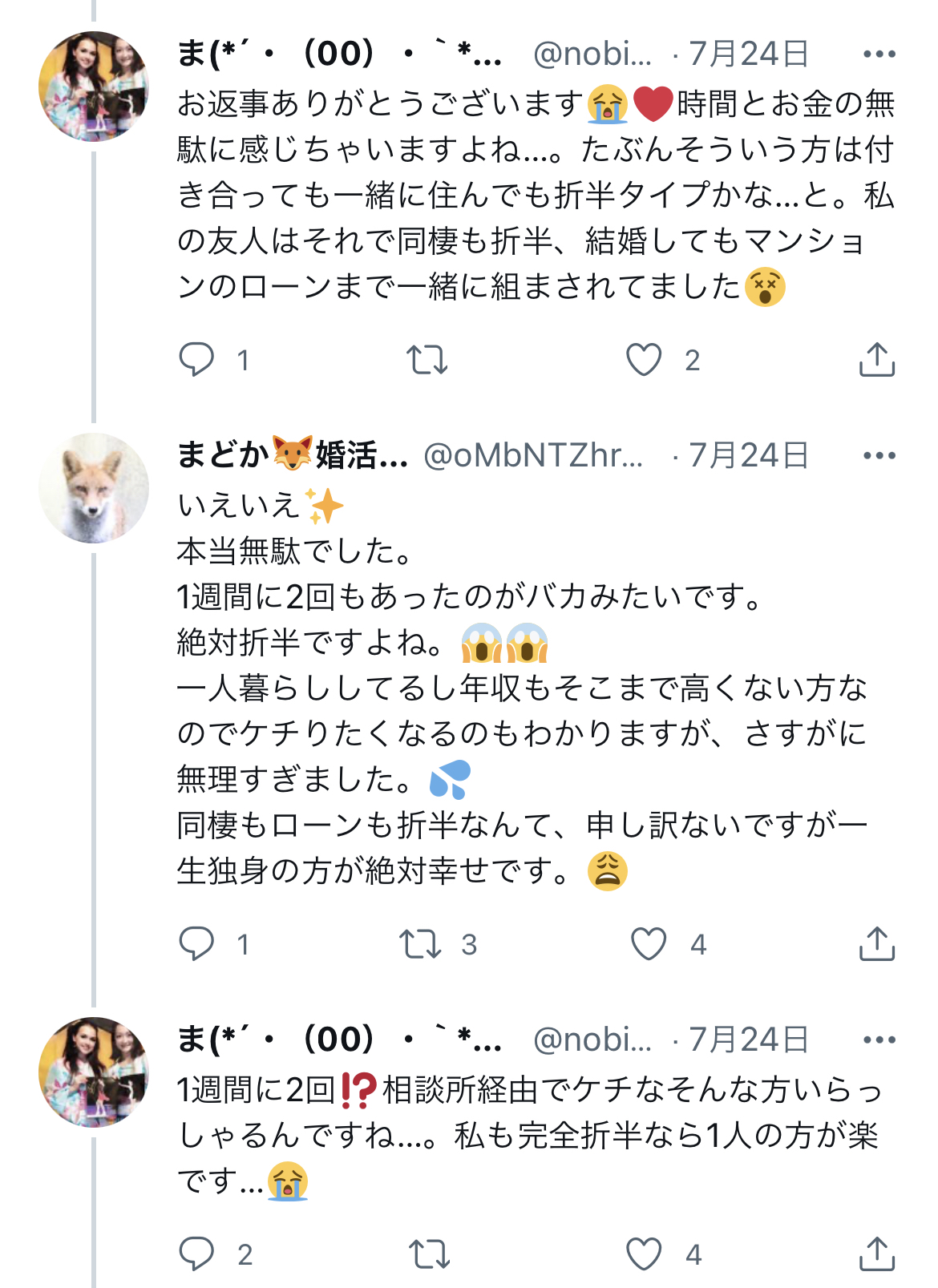Open more options on first tweet
The height and width of the screenshot is (1288, 938).
pyautogui.click(x=879, y=55)
